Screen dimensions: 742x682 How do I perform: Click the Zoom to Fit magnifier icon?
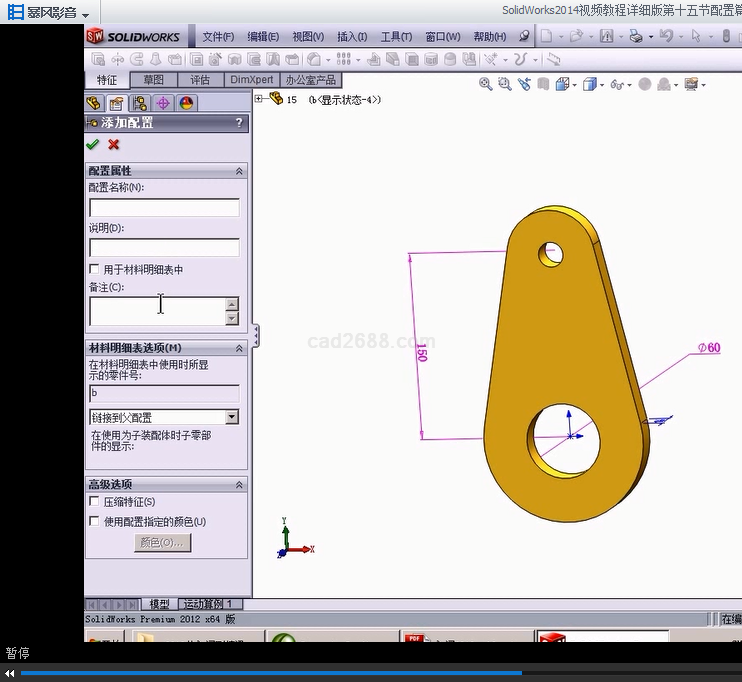click(486, 85)
